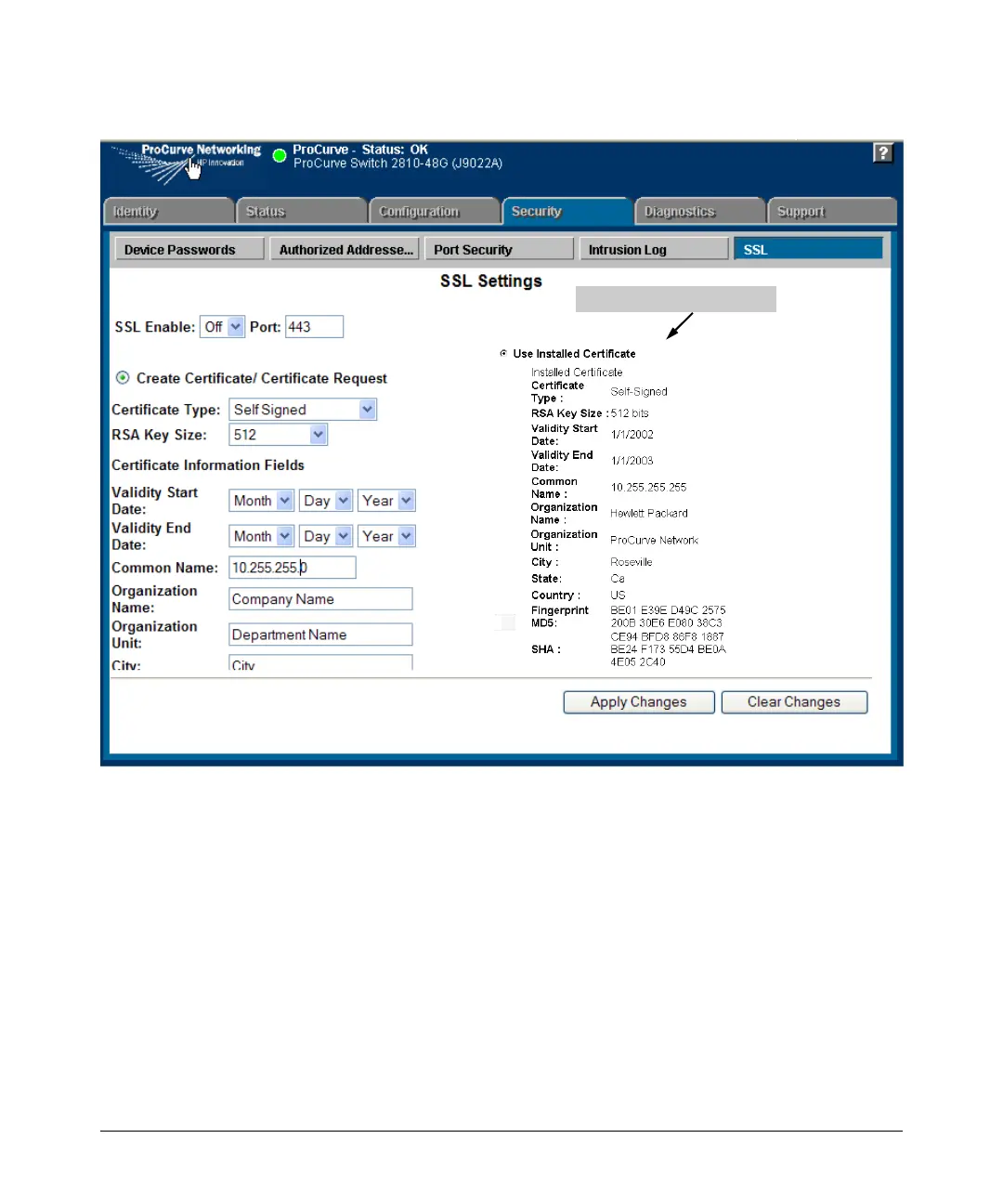Viewport: 1003px width, 1204px height.
Task: Click the "1/1/2003" validity end date value
Action: click(632, 461)
